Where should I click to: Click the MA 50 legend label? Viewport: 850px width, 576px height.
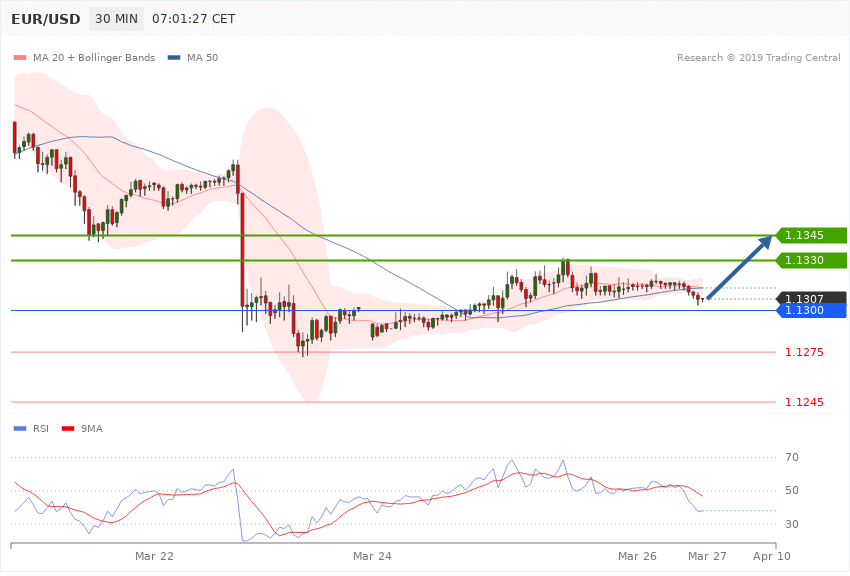202,57
